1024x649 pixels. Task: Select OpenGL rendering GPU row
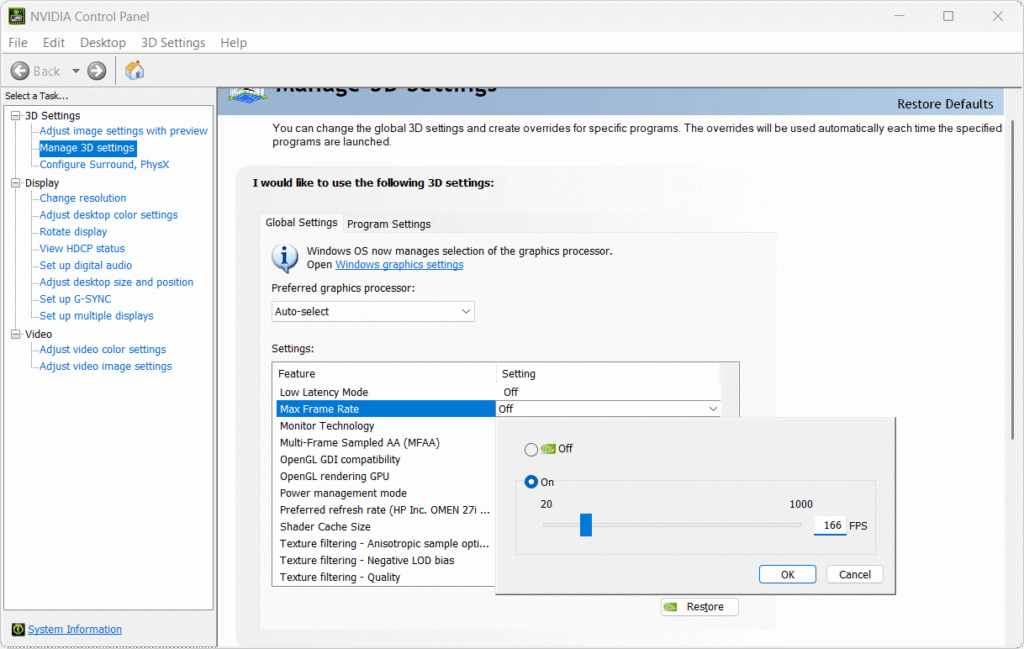coord(385,477)
